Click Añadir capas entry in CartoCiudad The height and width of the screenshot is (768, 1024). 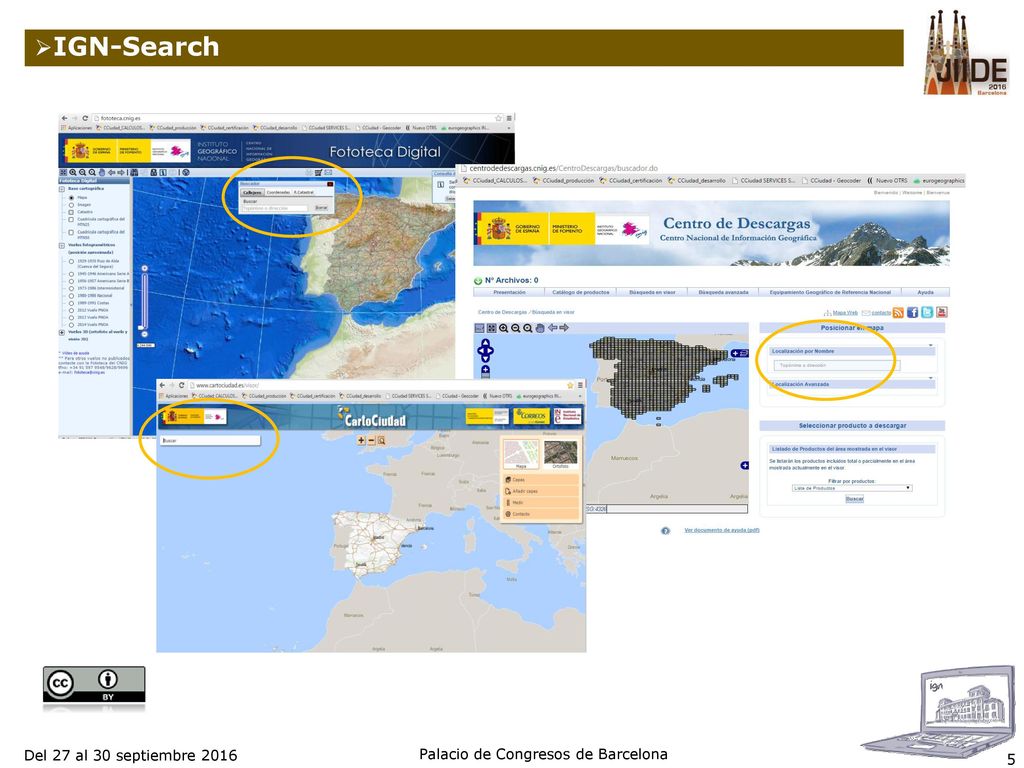pyautogui.click(x=540, y=491)
